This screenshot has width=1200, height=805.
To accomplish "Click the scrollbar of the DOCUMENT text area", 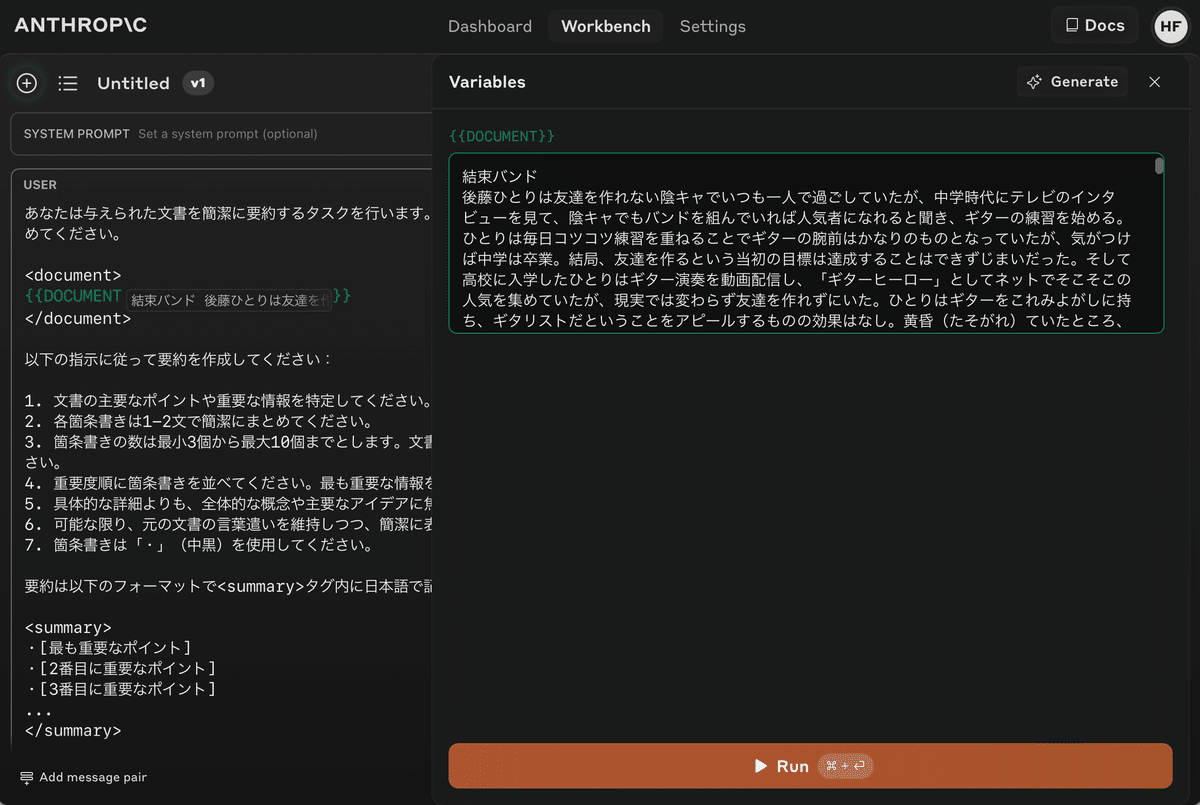I will pos(1160,165).
